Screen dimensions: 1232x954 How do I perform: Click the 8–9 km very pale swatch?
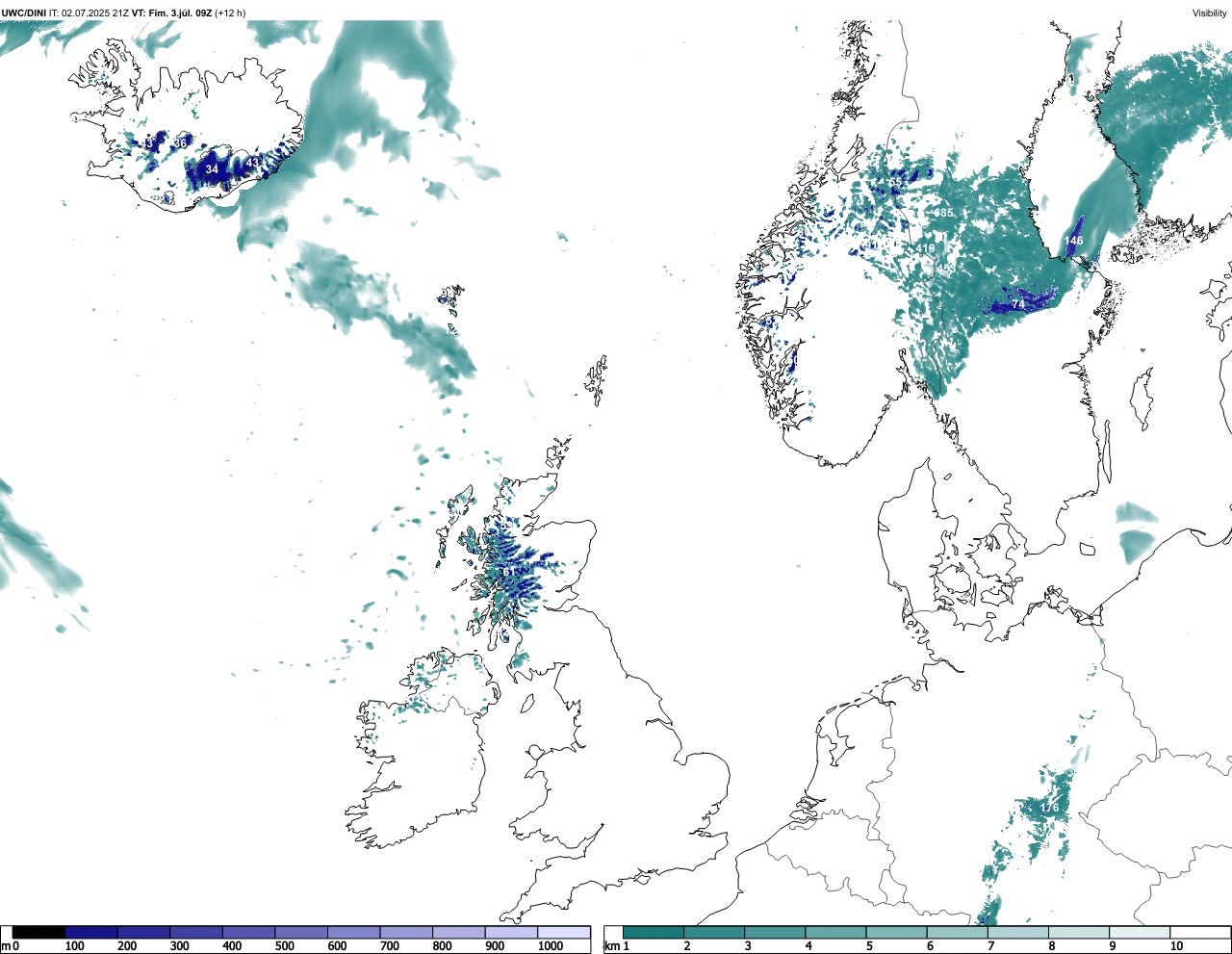1078,932
